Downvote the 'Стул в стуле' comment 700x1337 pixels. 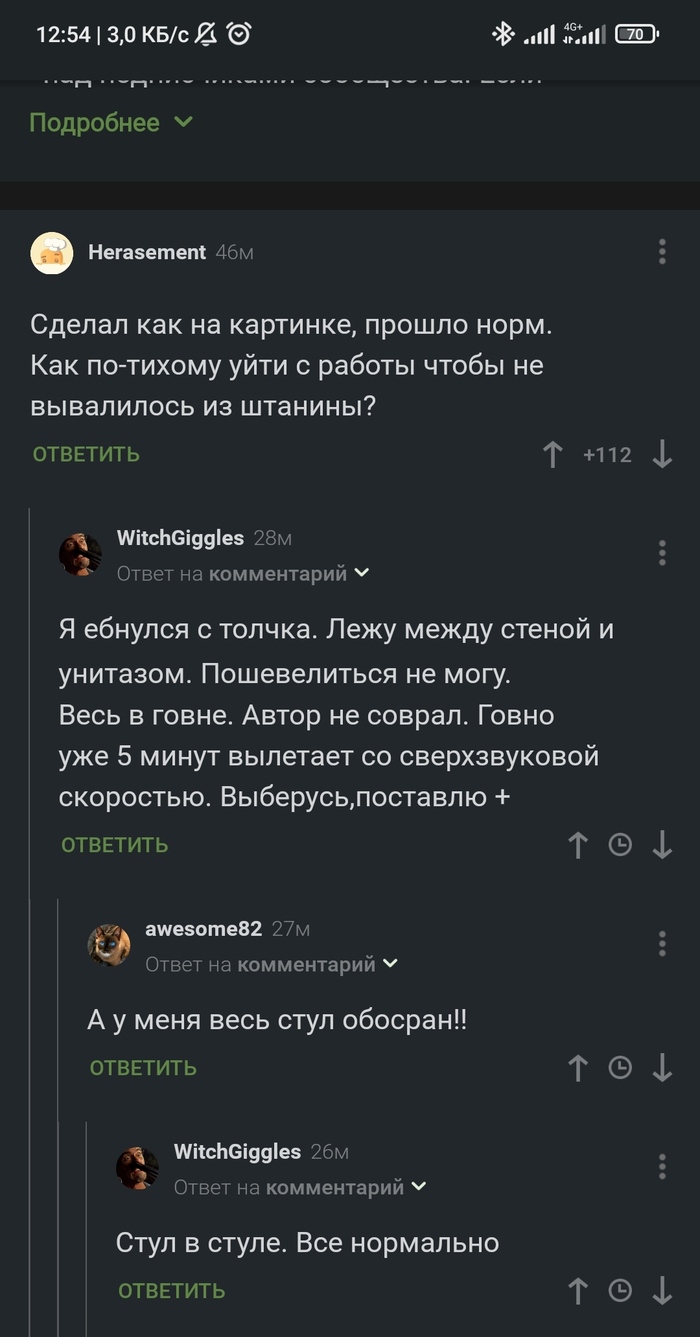[x=662, y=1291]
